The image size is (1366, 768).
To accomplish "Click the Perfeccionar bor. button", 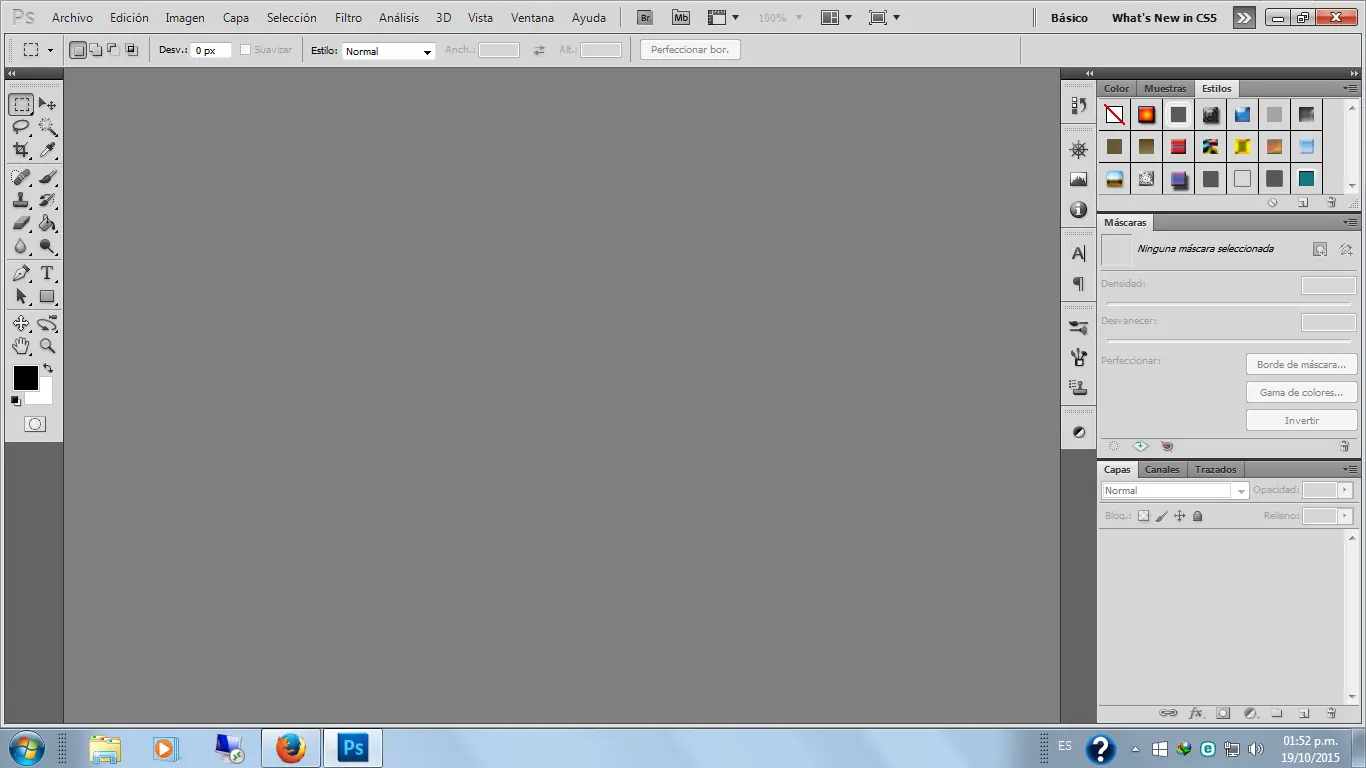I will [x=690, y=50].
